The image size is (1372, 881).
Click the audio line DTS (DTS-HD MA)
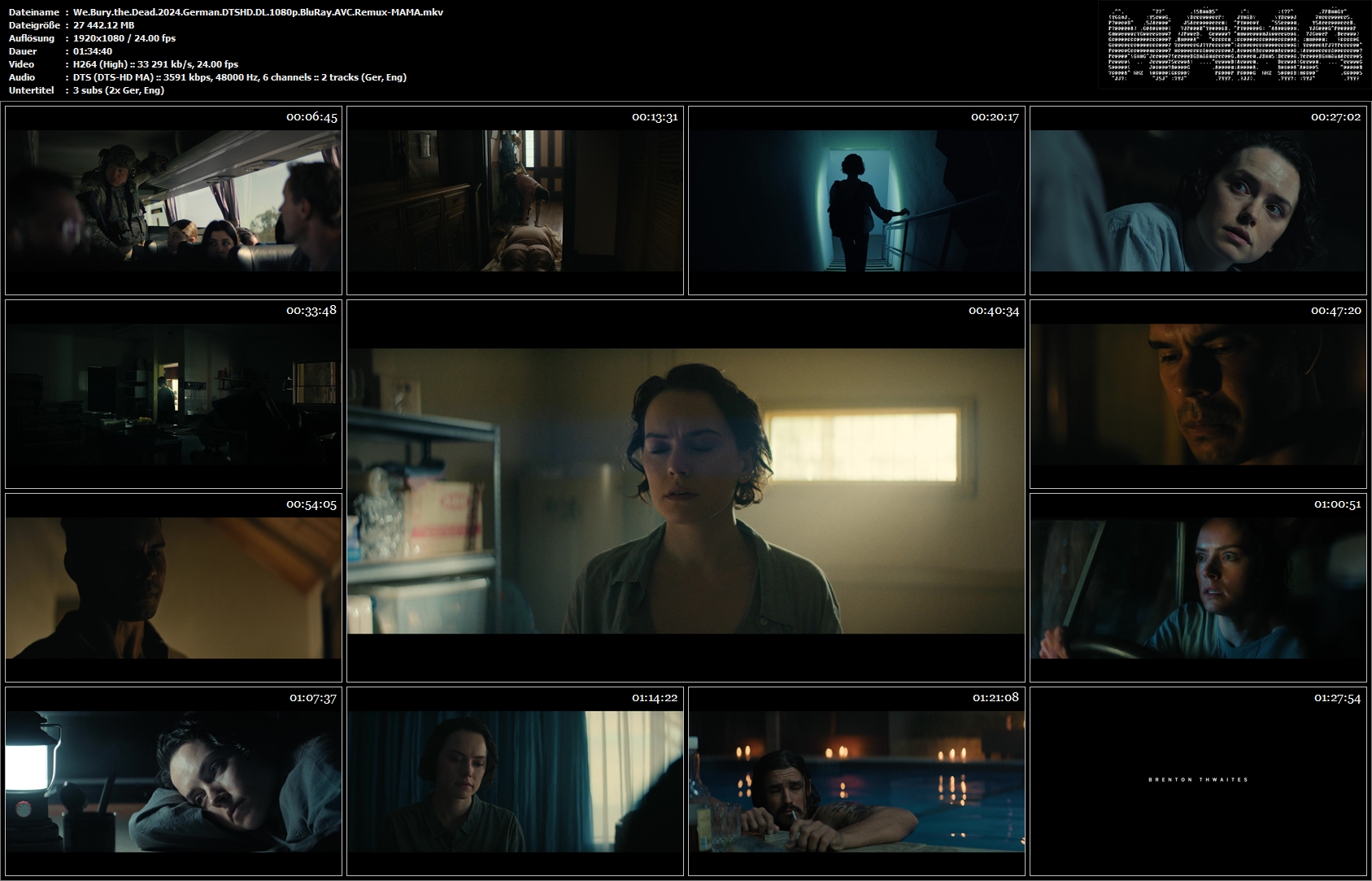click(239, 77)
